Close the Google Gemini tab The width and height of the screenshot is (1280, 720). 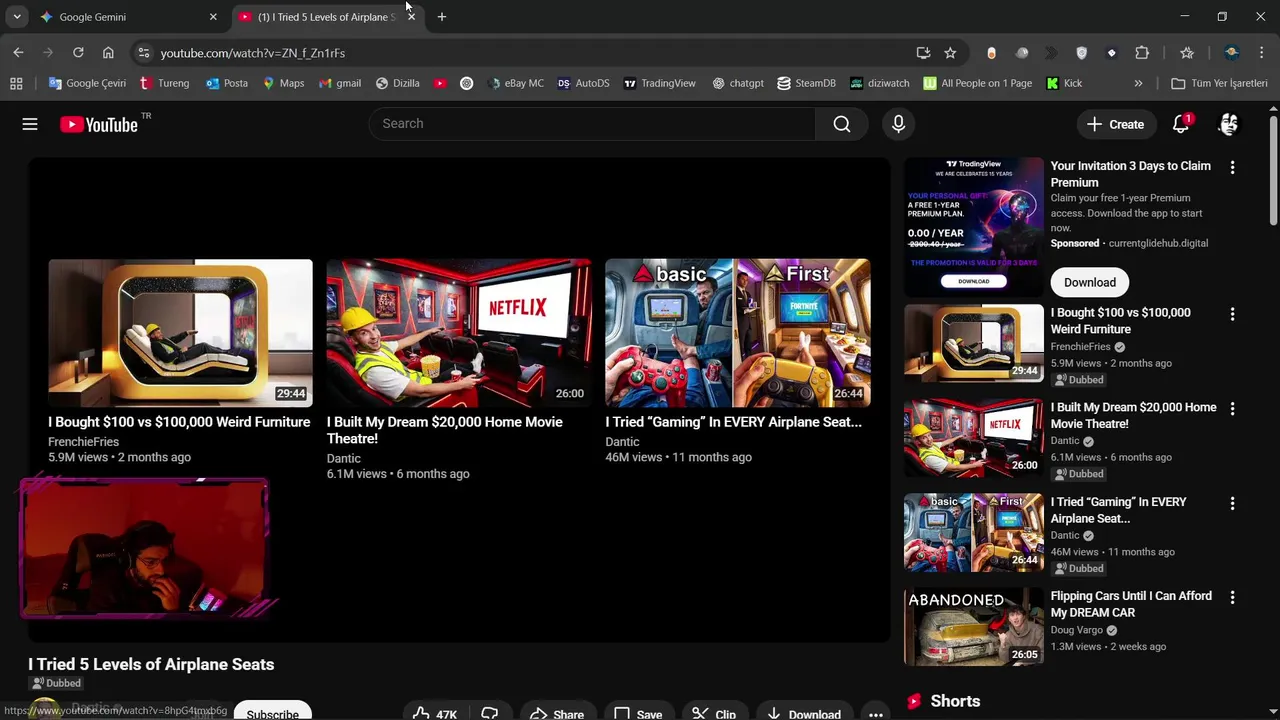213,17
